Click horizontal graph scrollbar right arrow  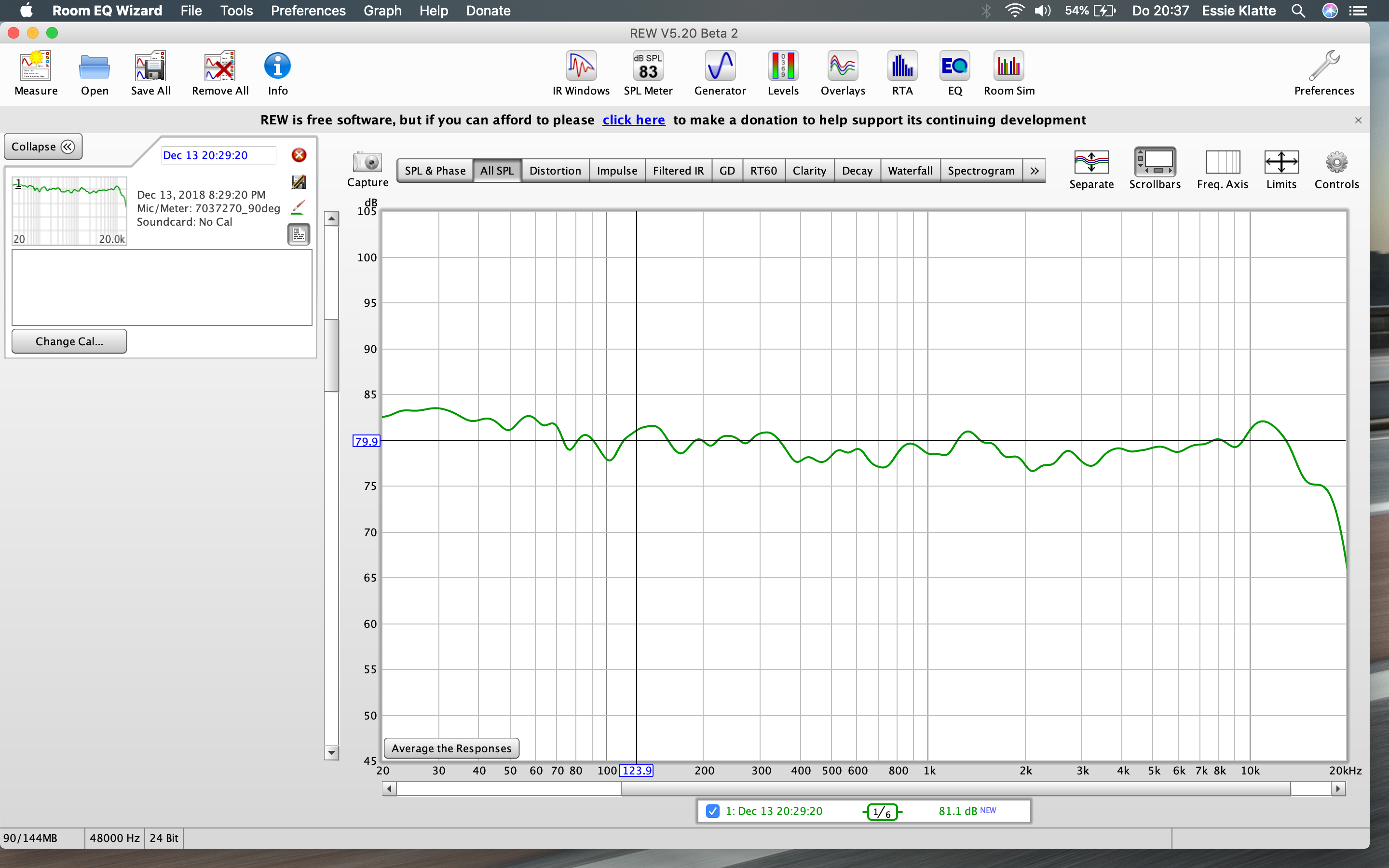click(x=1338, y=789)
